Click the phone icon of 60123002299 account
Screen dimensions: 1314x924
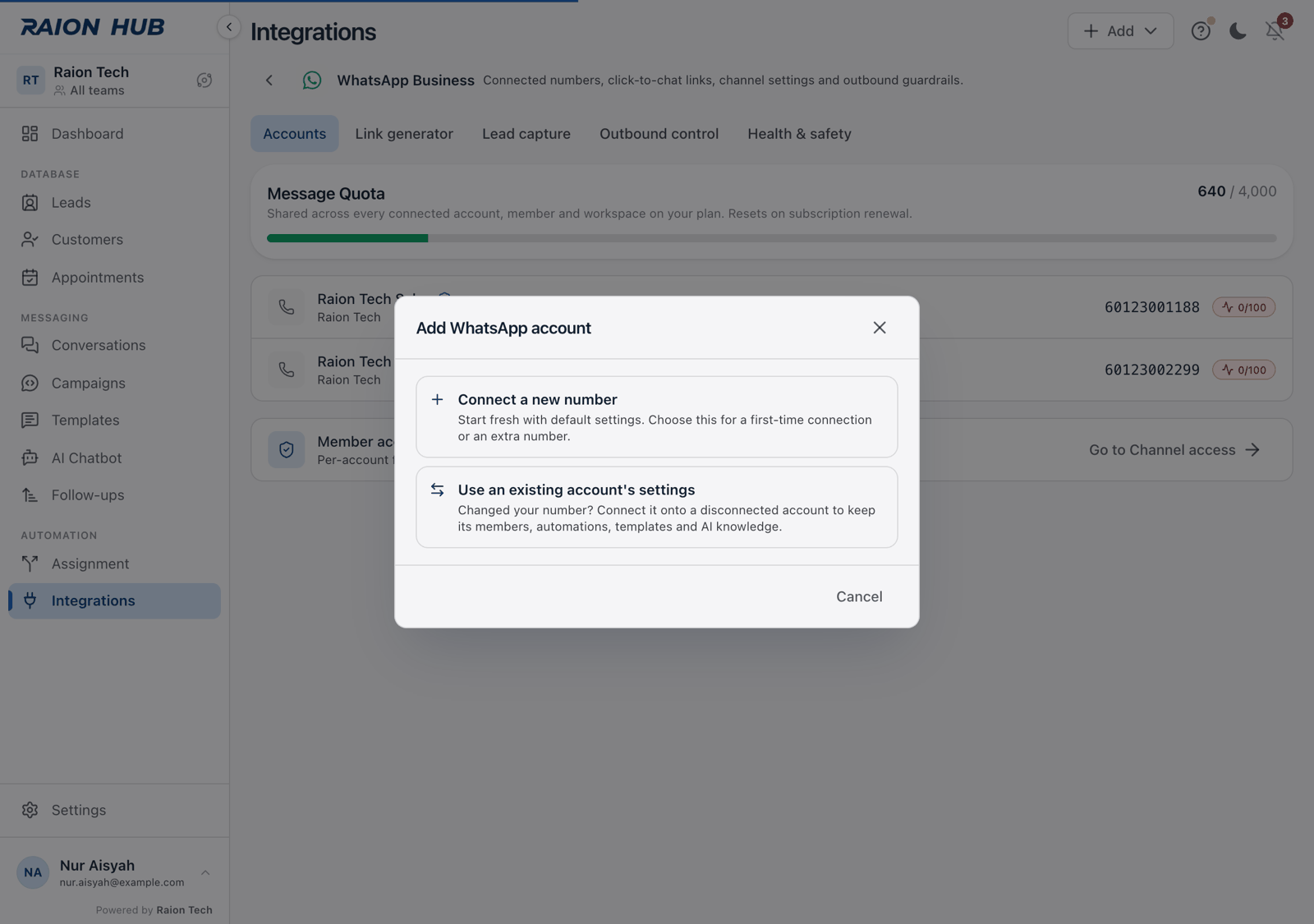[287, 370]
